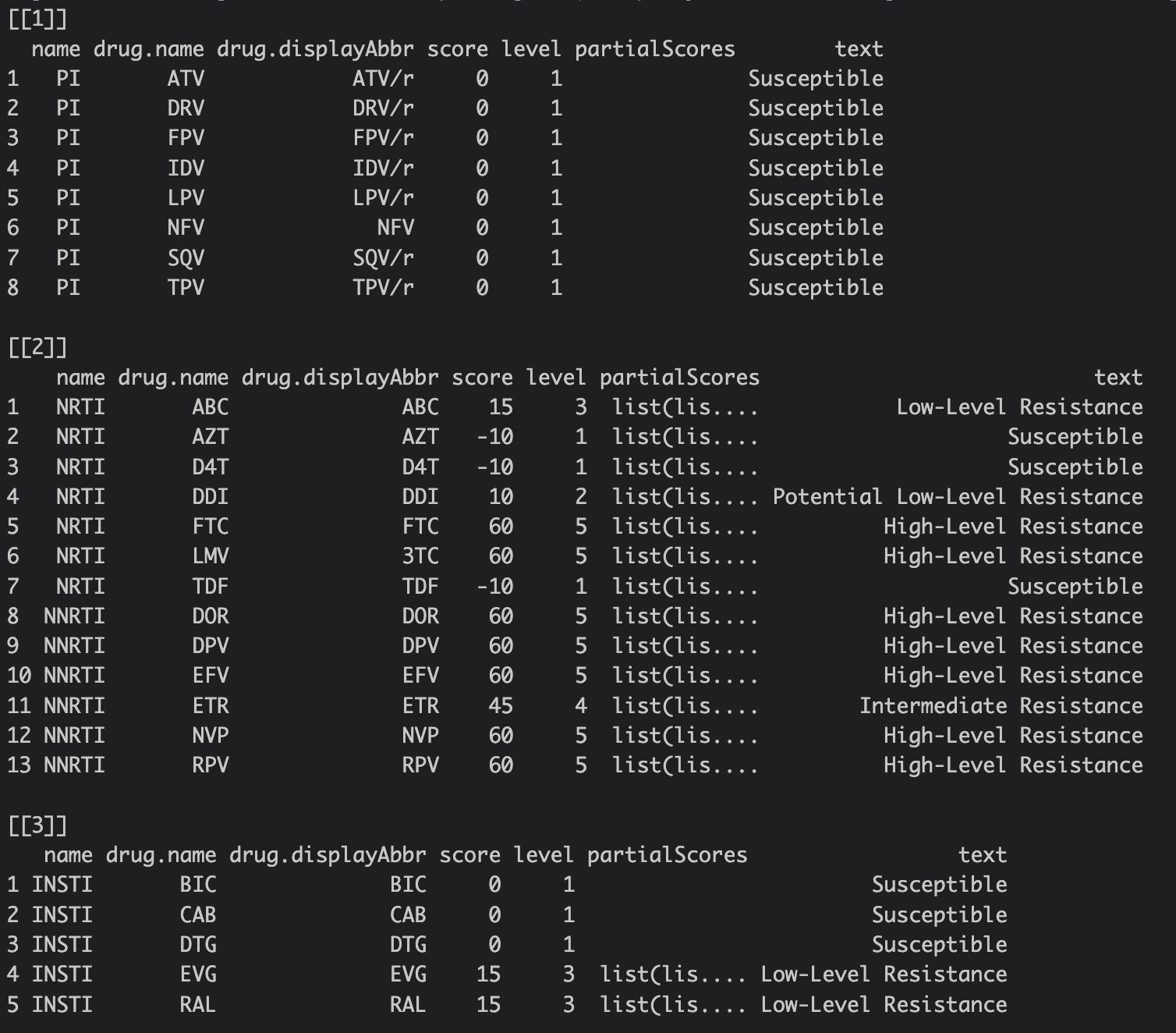
Task: Click the ATV/r display abbreviation
Action: pos(383,79)
